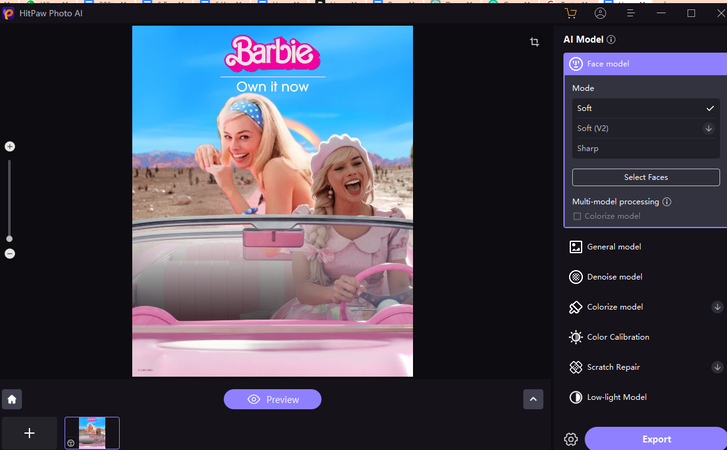Screen dimensions: 727x450
Task: Select the General model item
Action: [x=614, y=247]
